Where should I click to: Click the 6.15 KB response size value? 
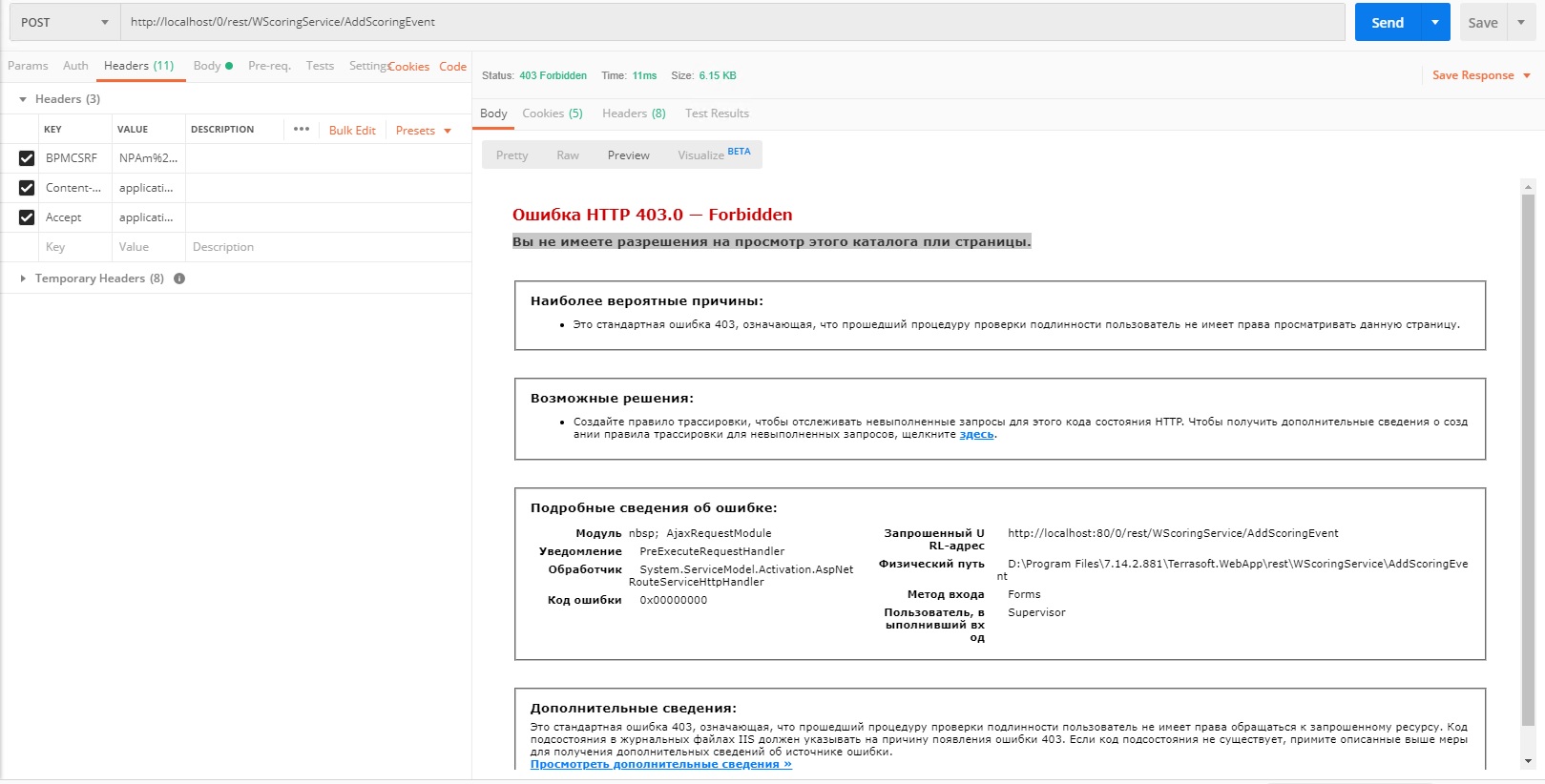(x=718, y=75)
